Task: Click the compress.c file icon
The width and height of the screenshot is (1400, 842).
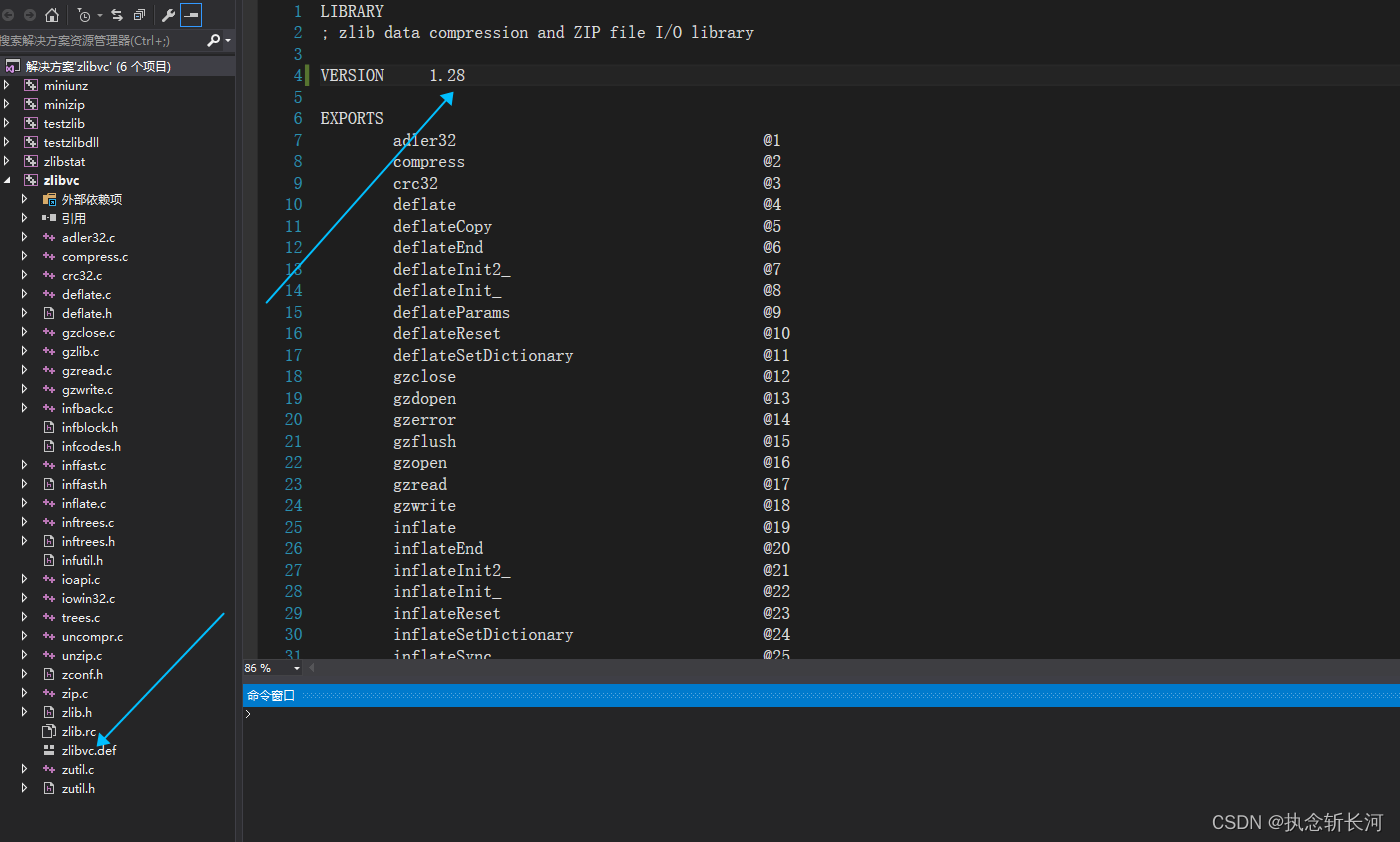Action: coord(49,256)
